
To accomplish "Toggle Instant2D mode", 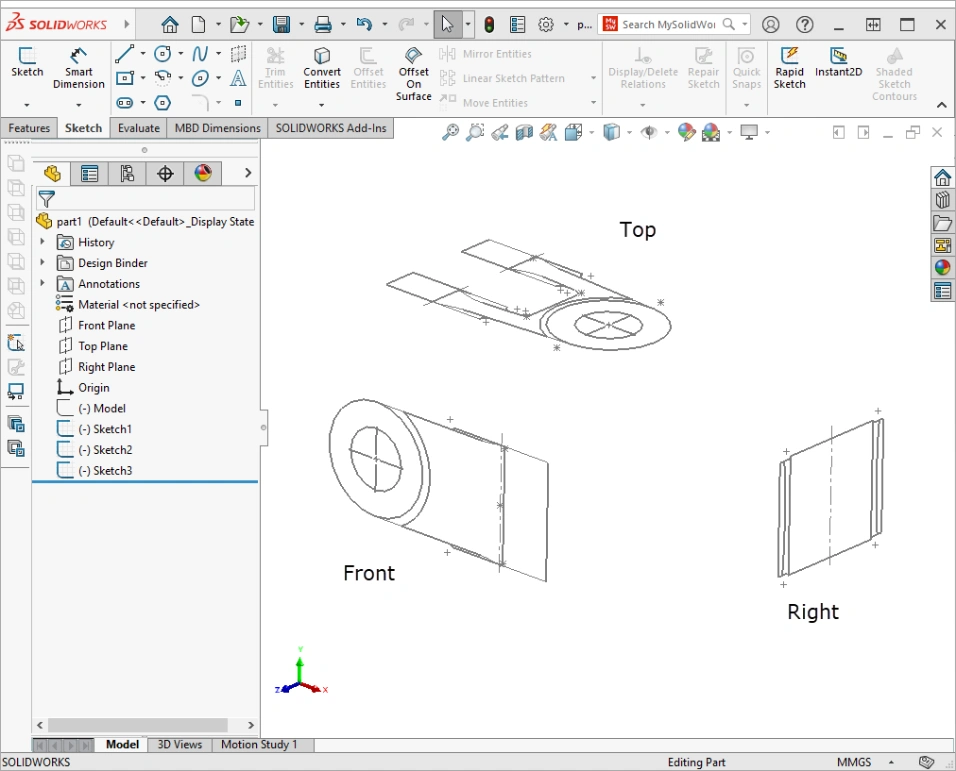I will point(838,62).
